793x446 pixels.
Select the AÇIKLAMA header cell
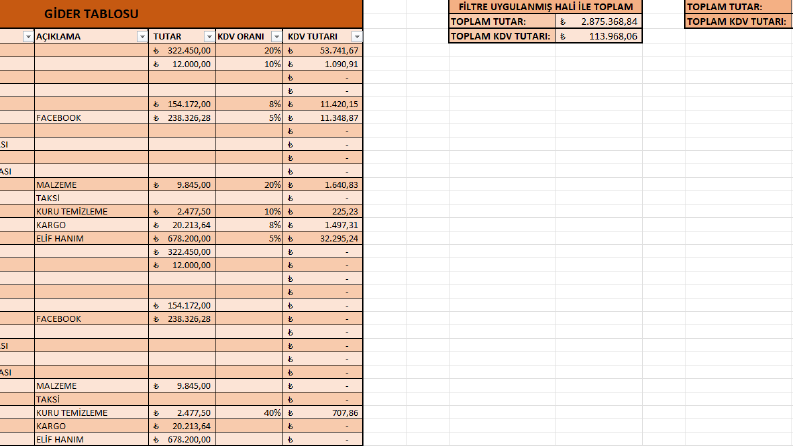pos(91,36)
